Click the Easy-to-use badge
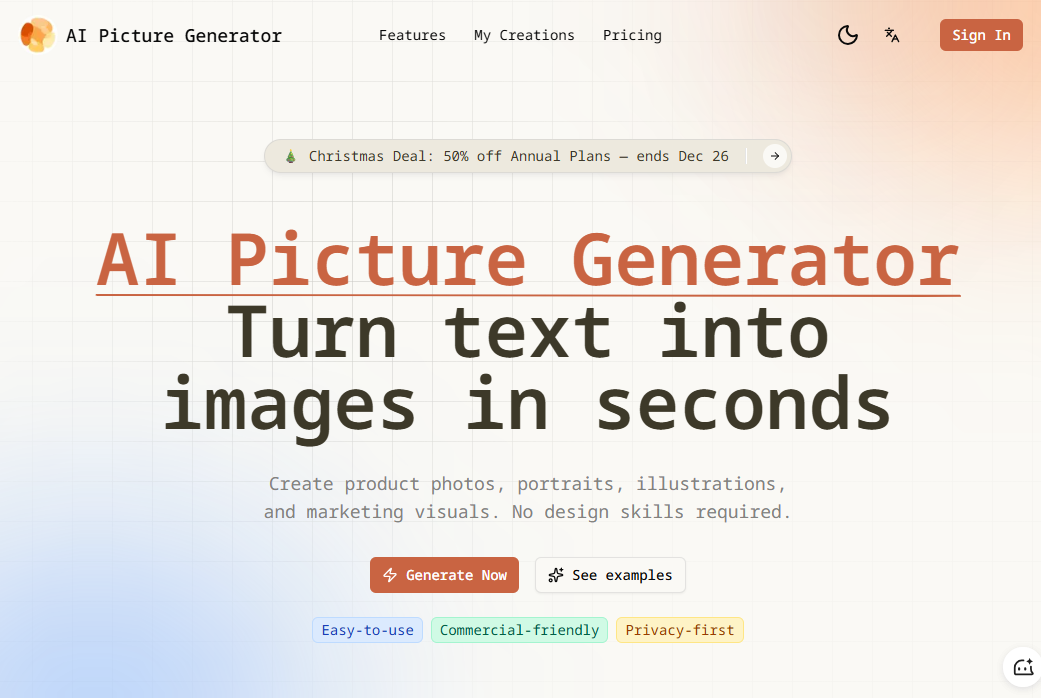Screen dimensions: 1041x698 point(367,630)
